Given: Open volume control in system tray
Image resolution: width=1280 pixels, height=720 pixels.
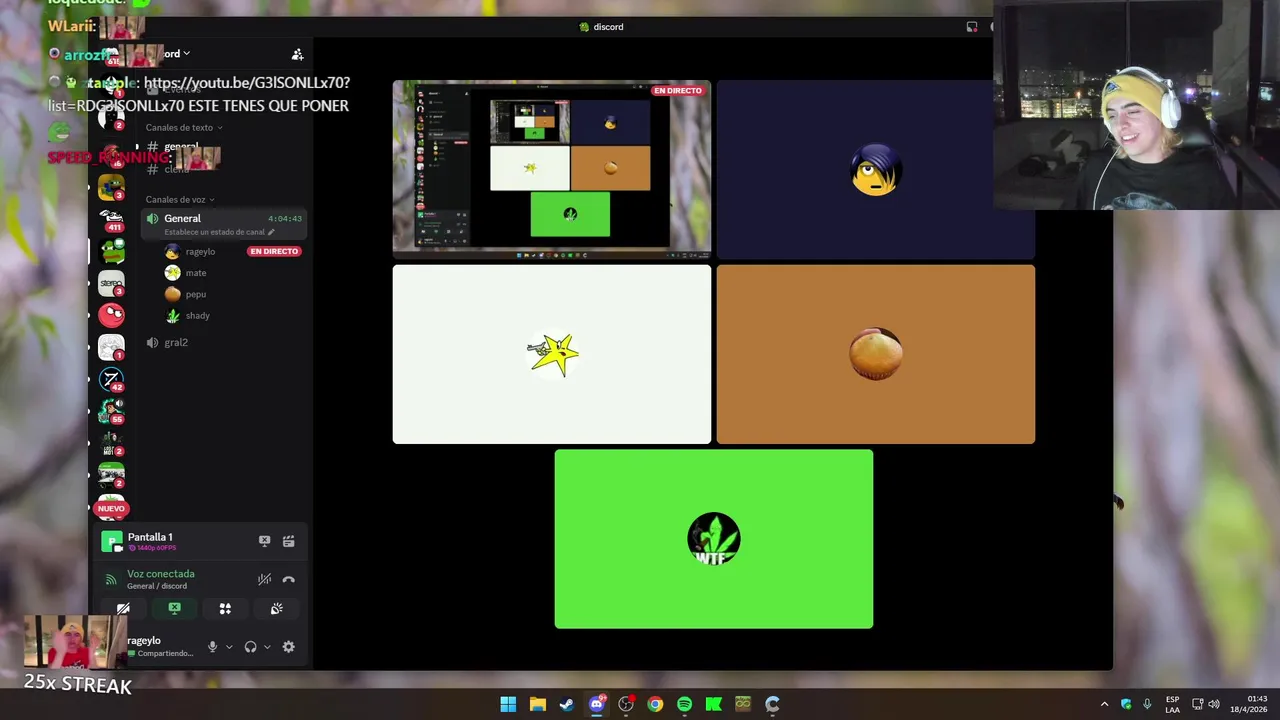Looking at the screenshot, I should 1213,704.
